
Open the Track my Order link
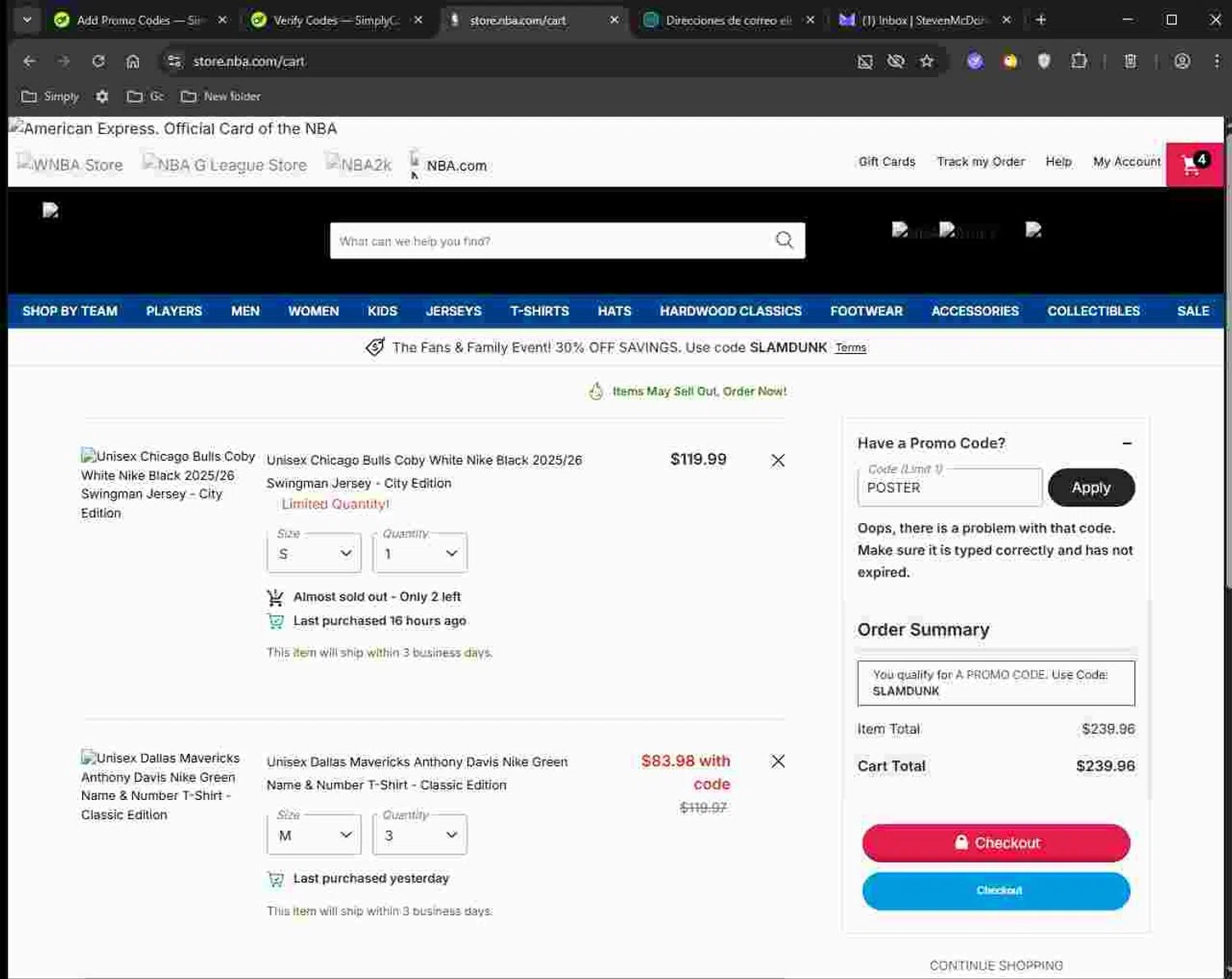click(981, 162)
